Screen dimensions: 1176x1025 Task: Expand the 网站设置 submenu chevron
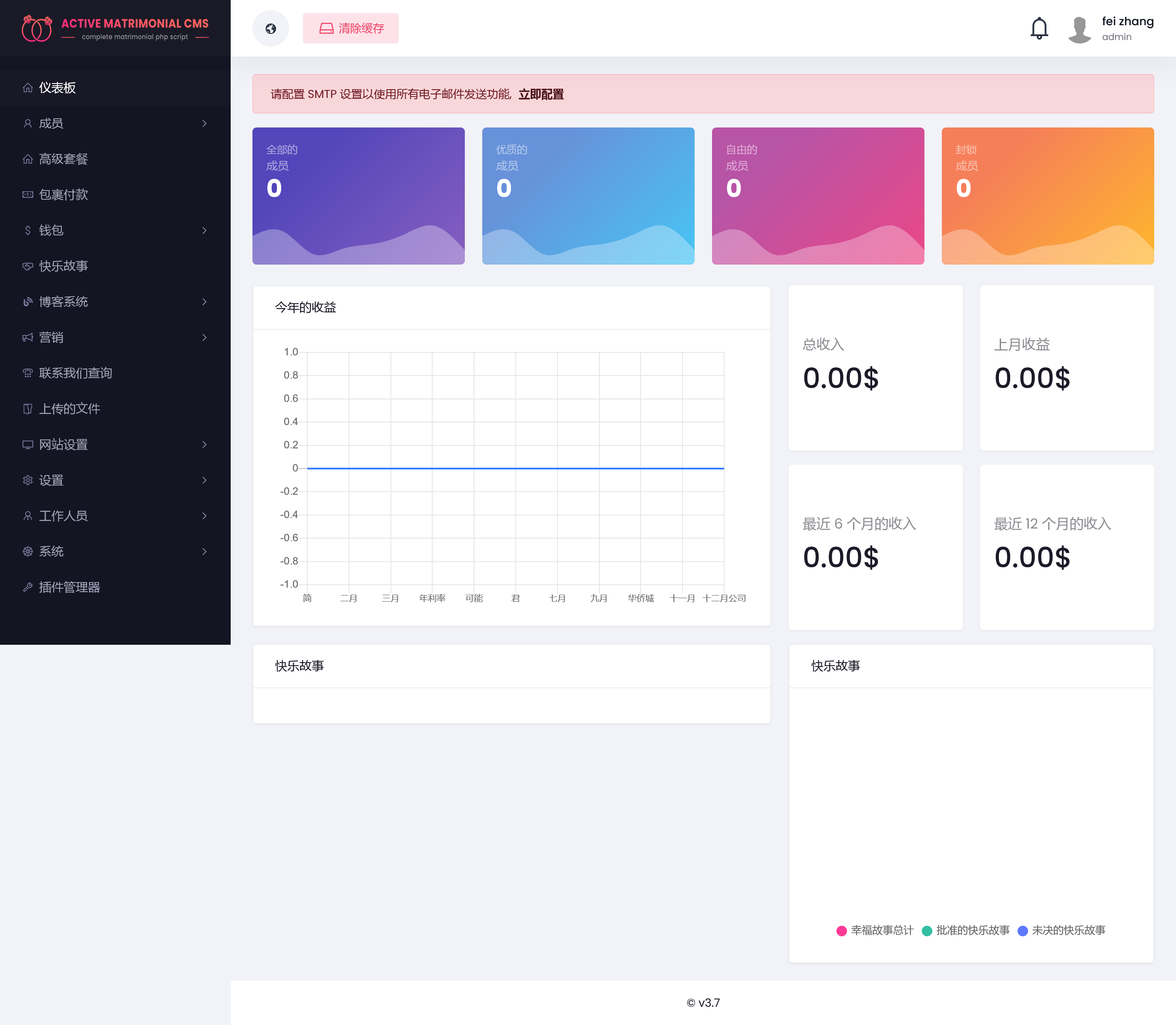(x=204, y=445)
